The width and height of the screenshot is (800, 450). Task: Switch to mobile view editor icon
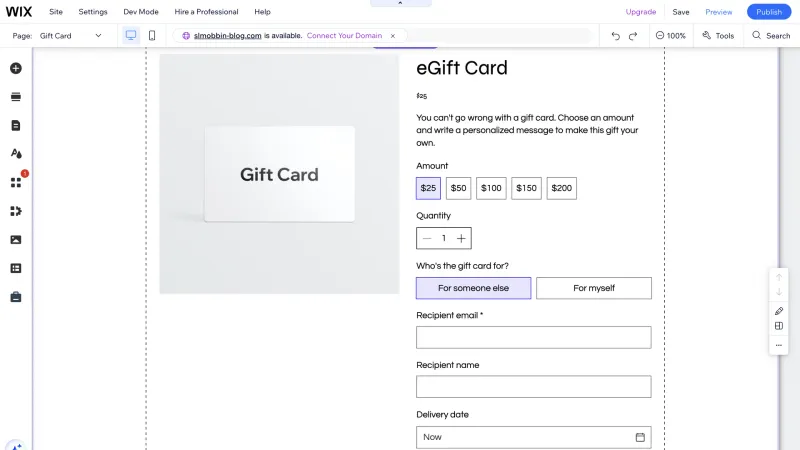click(152, 35)
